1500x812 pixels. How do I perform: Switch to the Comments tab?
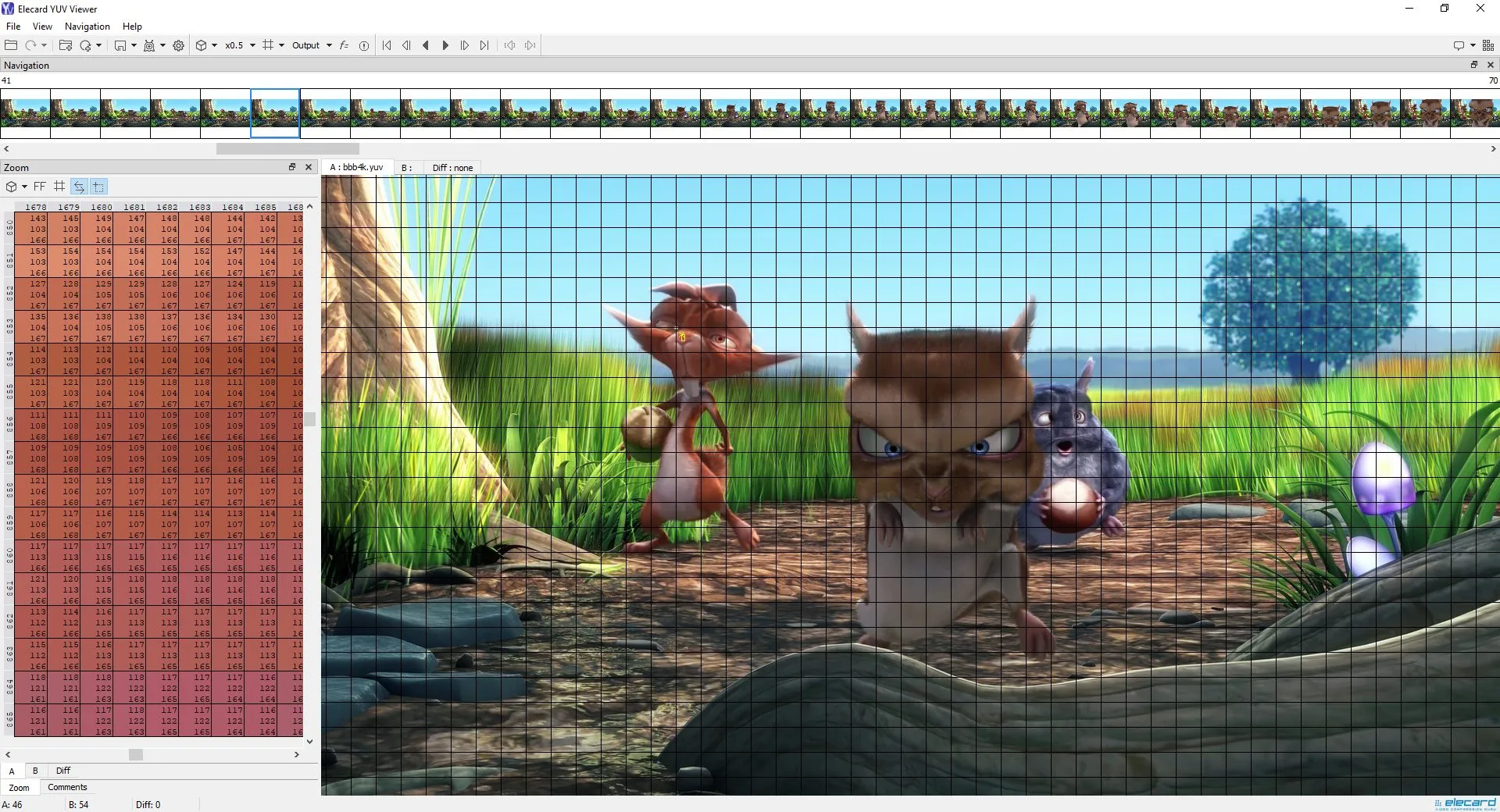pyautogui.click(x=67, y=787)
